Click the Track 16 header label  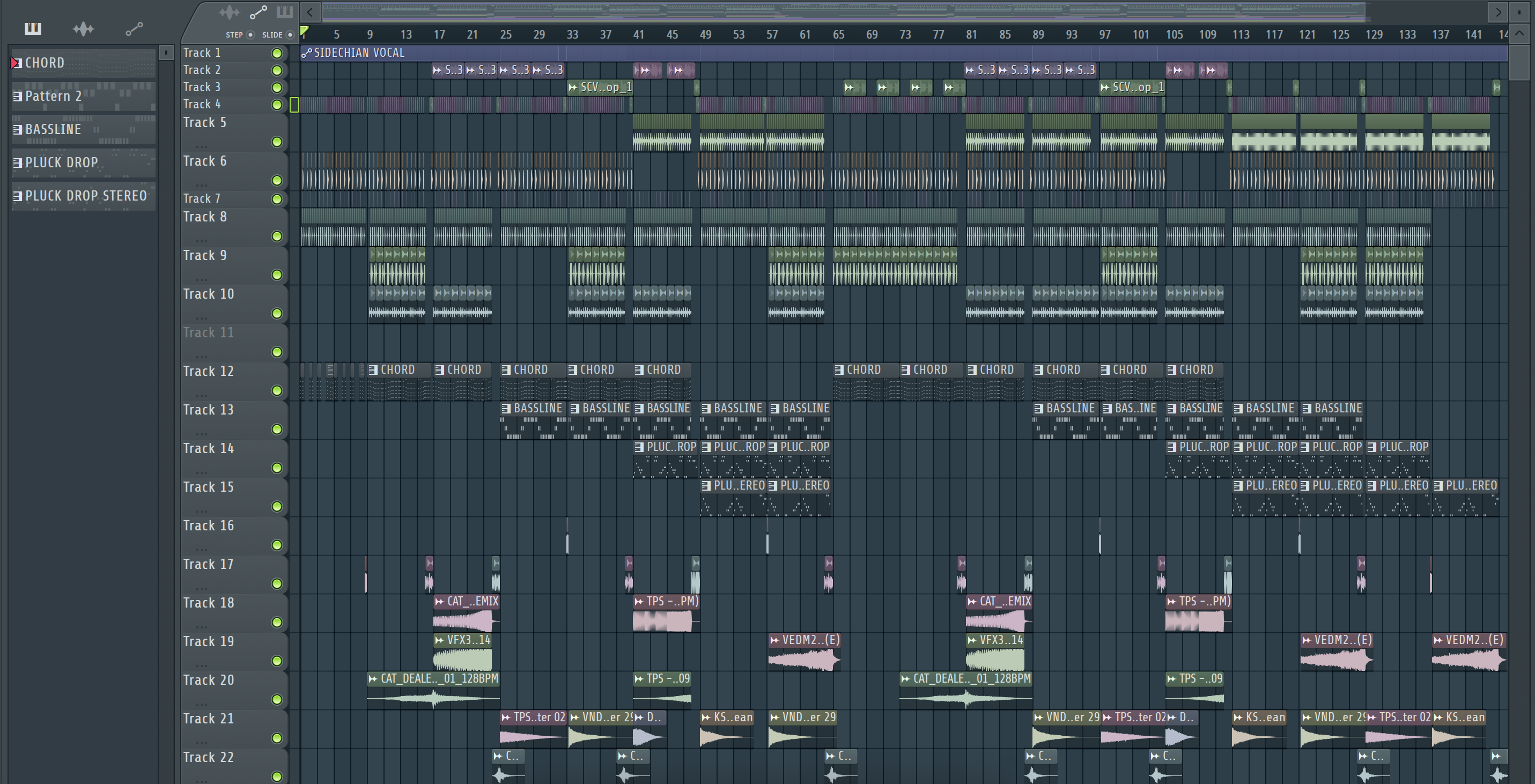(x=209, y=526)
